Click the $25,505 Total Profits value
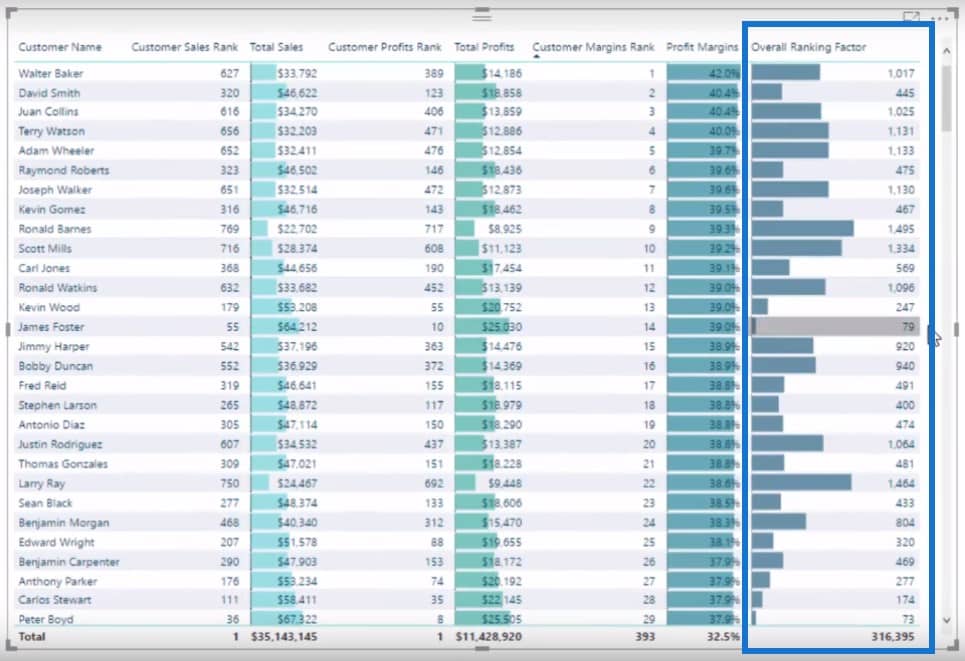This screenshot has height=661, width=965. (502, 619)
